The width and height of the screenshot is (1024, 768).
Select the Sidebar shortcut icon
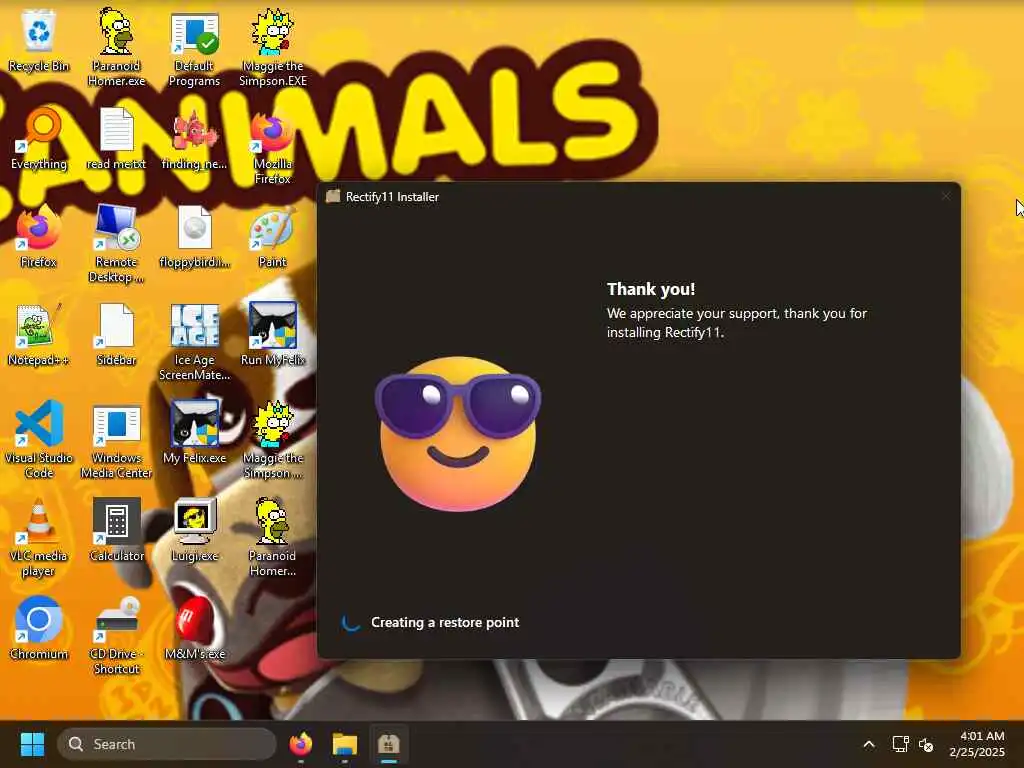pyautogui.click(x=116, y=335)
